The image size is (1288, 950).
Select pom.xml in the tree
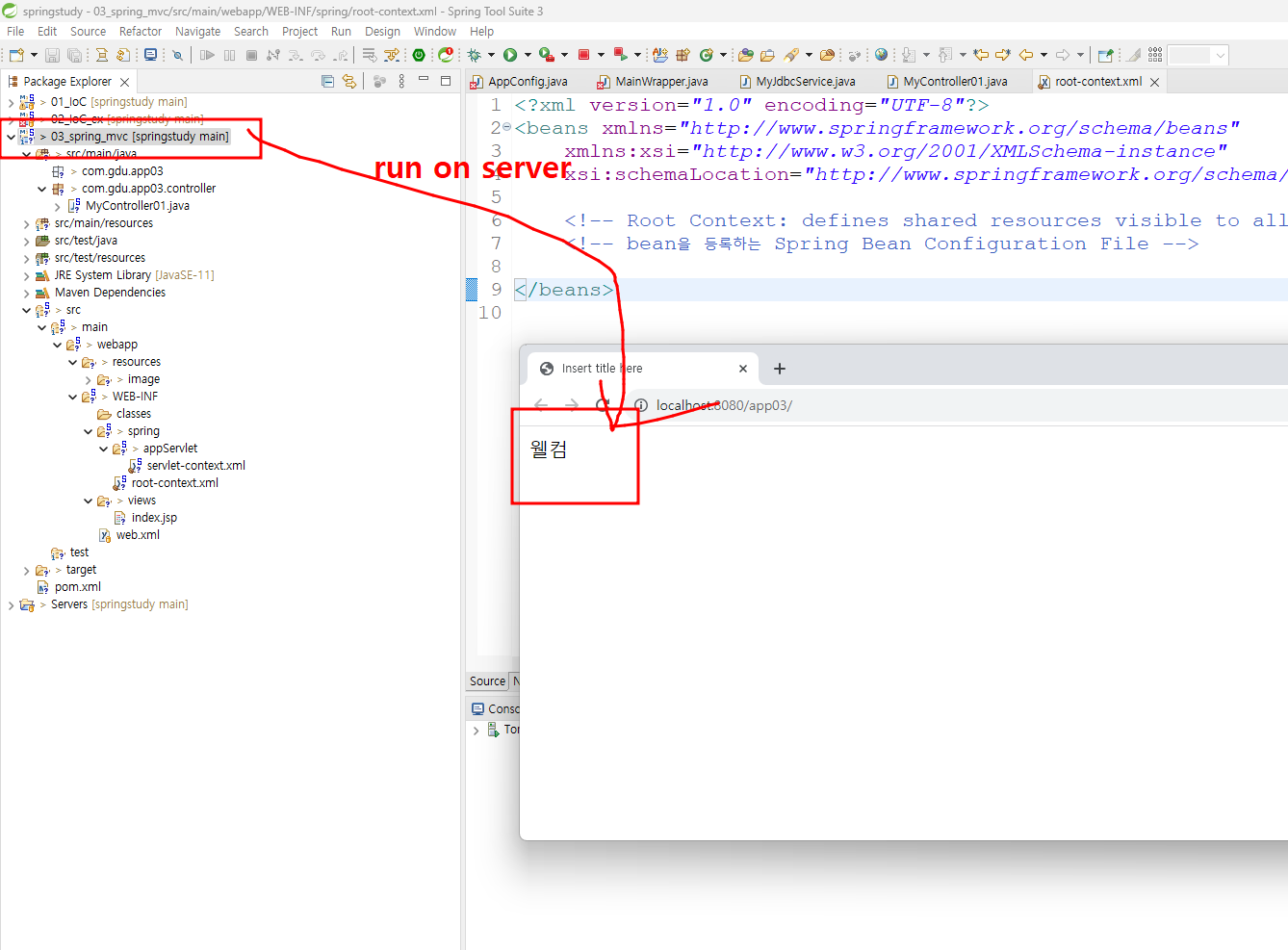click(77, 587)
